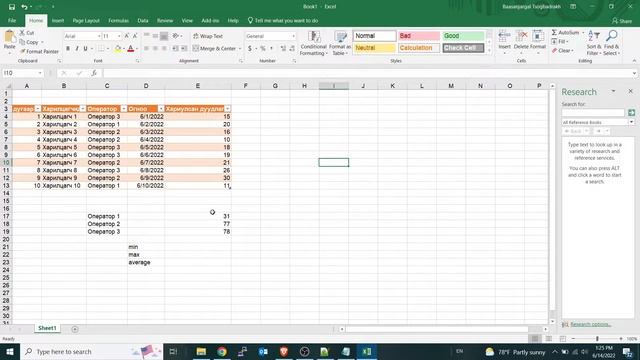This screenshot has width=640, height=360.
Task: Open the Харилцагч column filter dropdown
Action: coord(83,109)
